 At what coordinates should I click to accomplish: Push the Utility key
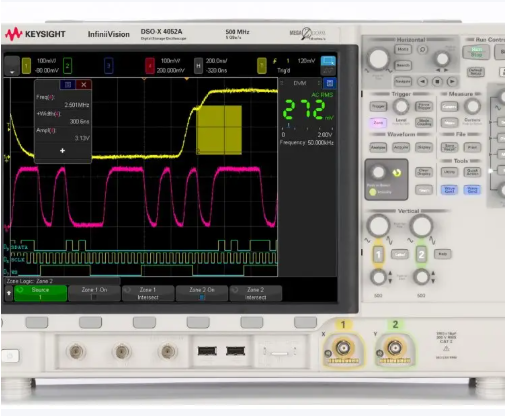point(449,172)
